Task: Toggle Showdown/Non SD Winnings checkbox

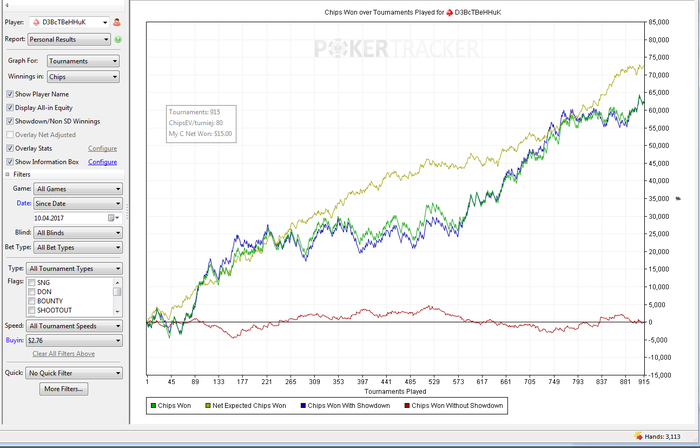Action: (10, 121)
